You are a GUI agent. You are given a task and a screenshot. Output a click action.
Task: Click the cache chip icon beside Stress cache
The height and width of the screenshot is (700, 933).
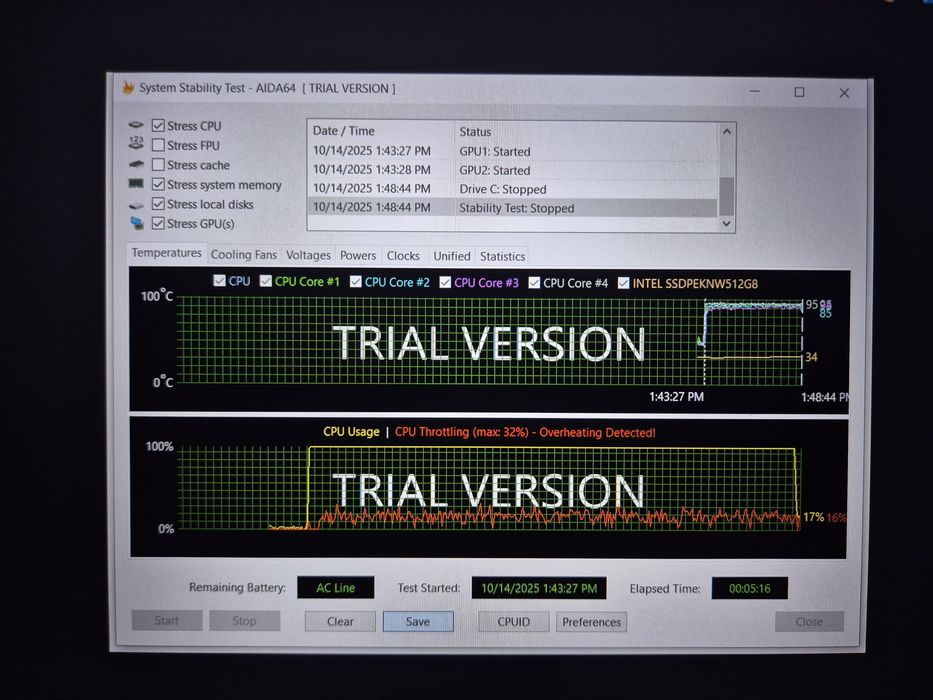point(136,164)
